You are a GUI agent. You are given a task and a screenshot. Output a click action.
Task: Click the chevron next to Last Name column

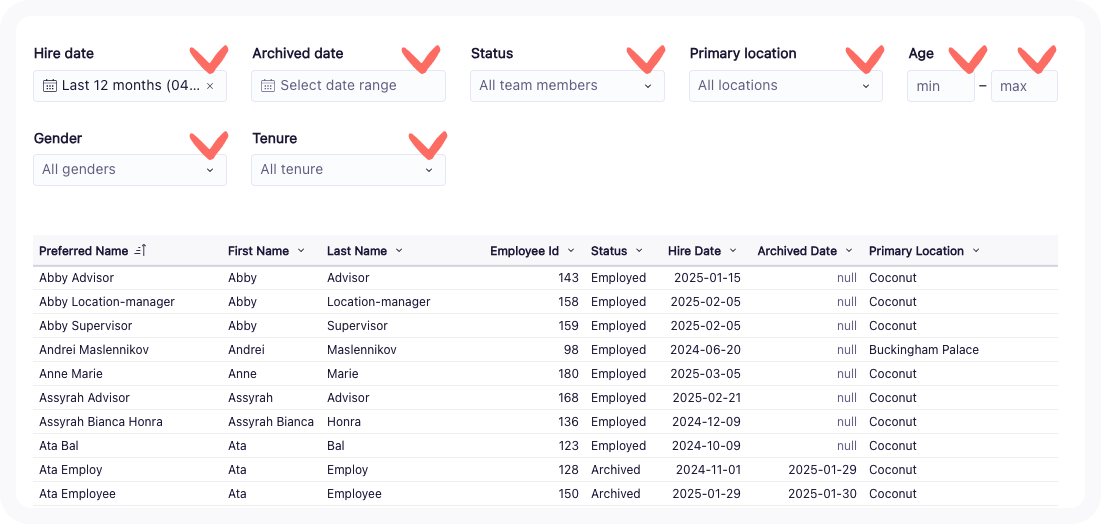click(x=399, y=251)
